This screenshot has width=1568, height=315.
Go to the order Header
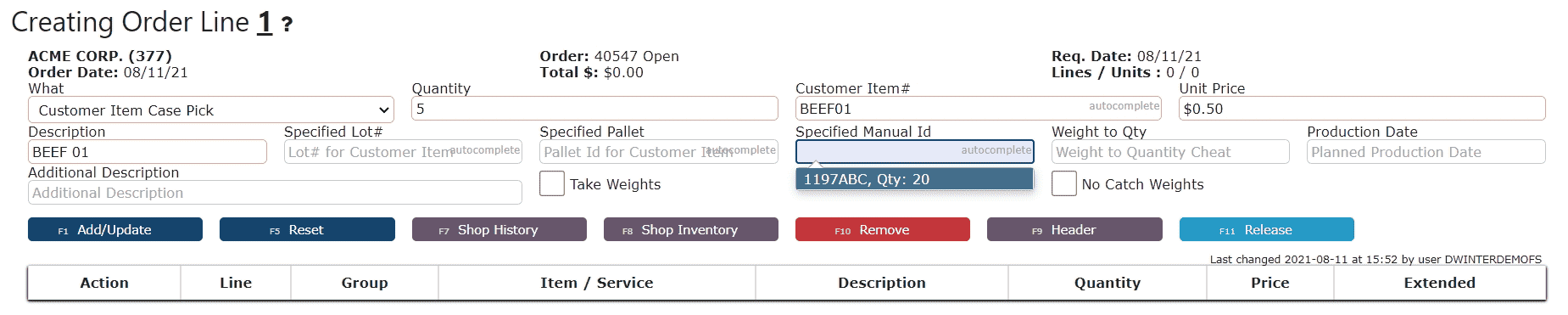pyautogui.click(x=1074, y=229)
